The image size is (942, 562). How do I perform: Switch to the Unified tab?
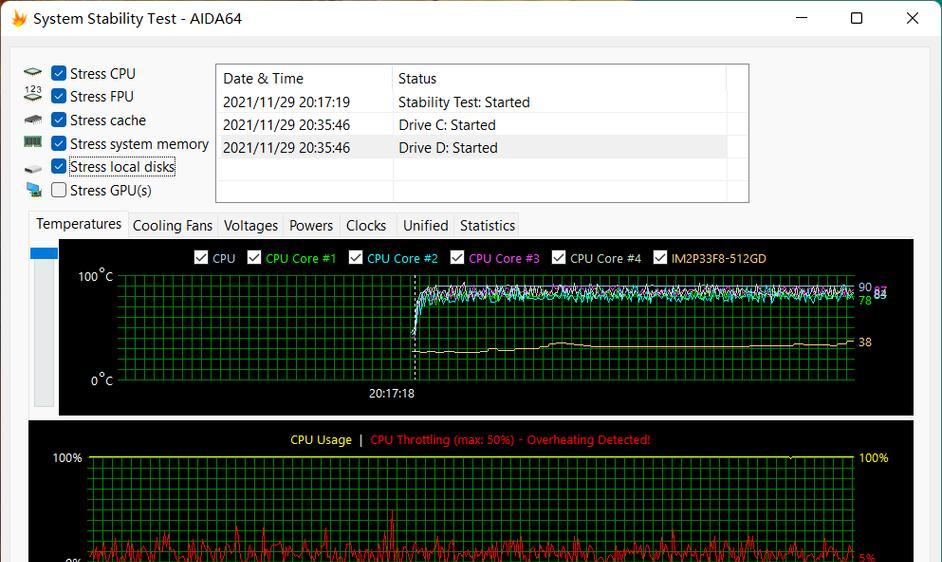pos(425,225)
